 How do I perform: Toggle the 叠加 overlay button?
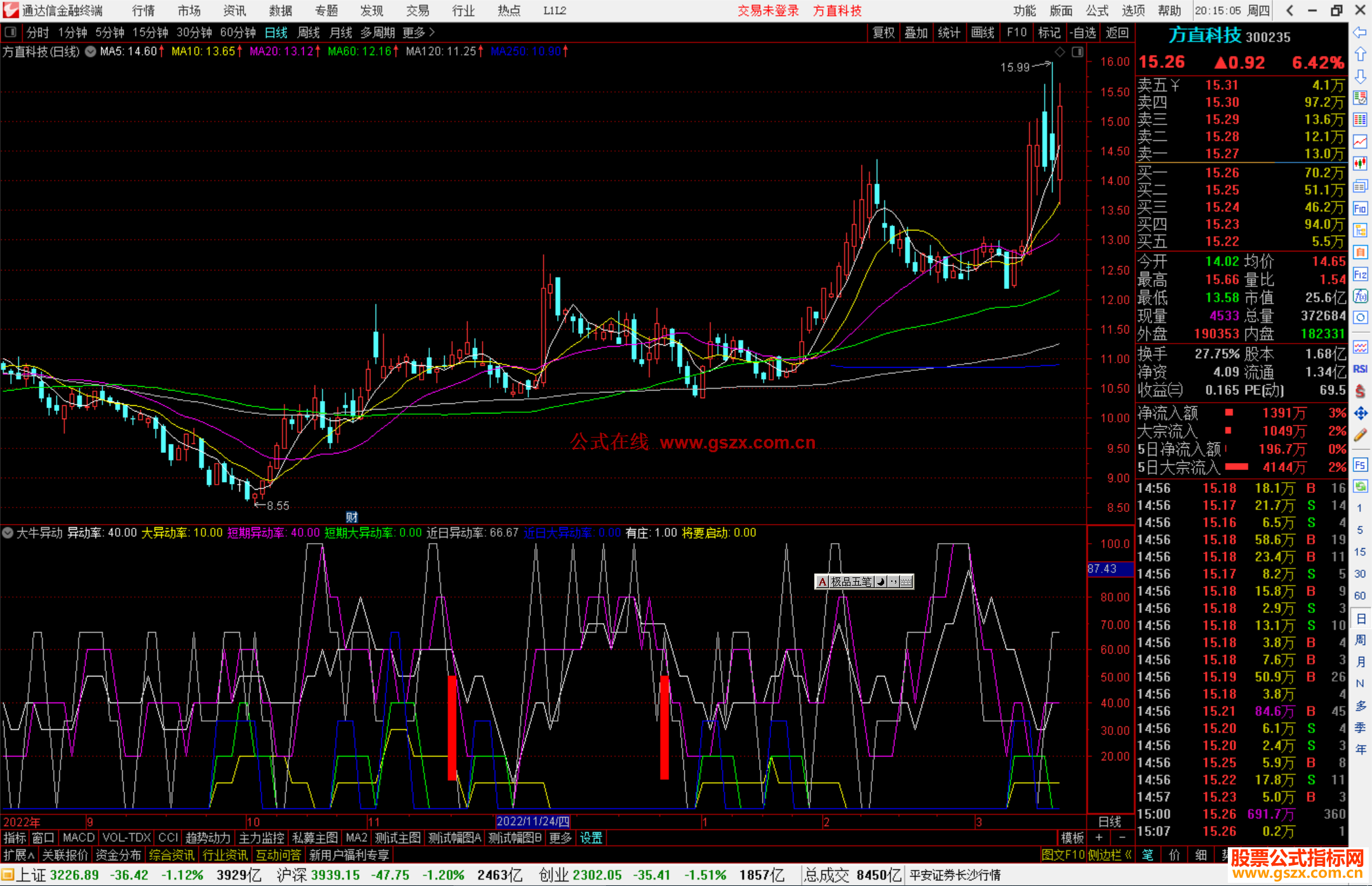[916, 32]
